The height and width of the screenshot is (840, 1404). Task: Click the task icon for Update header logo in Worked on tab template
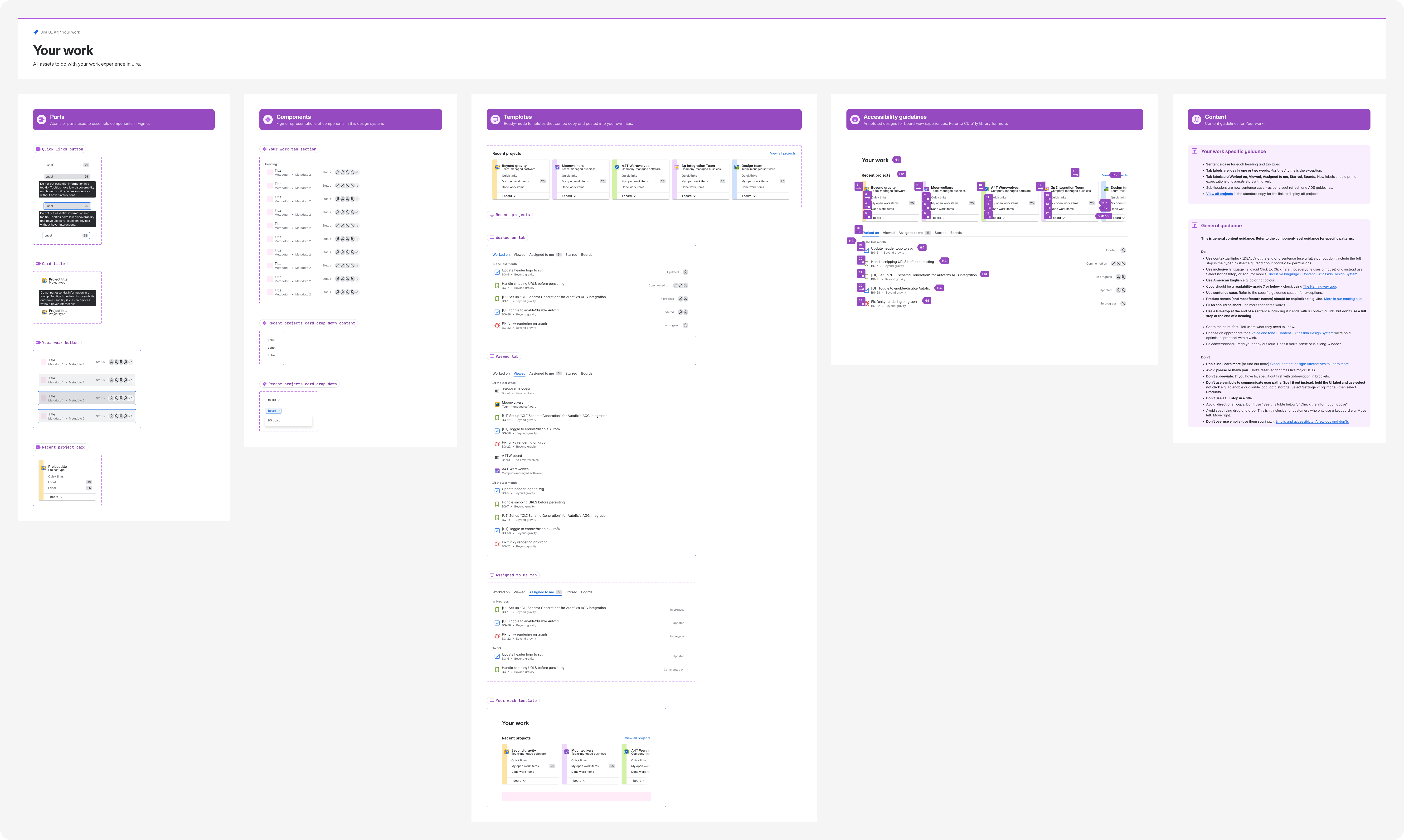[497, 272]
